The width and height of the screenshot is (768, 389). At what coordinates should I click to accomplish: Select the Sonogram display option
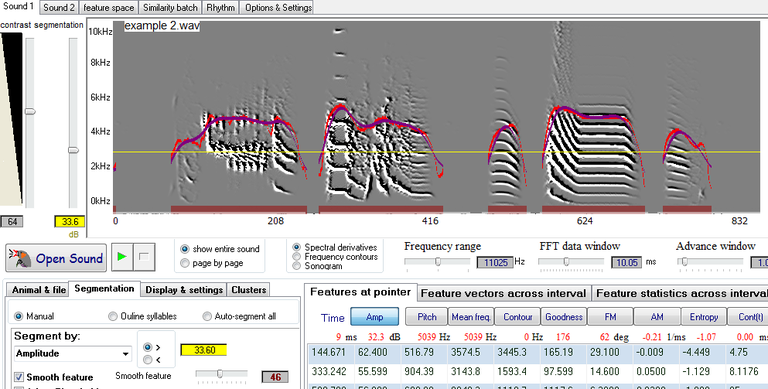296,266
